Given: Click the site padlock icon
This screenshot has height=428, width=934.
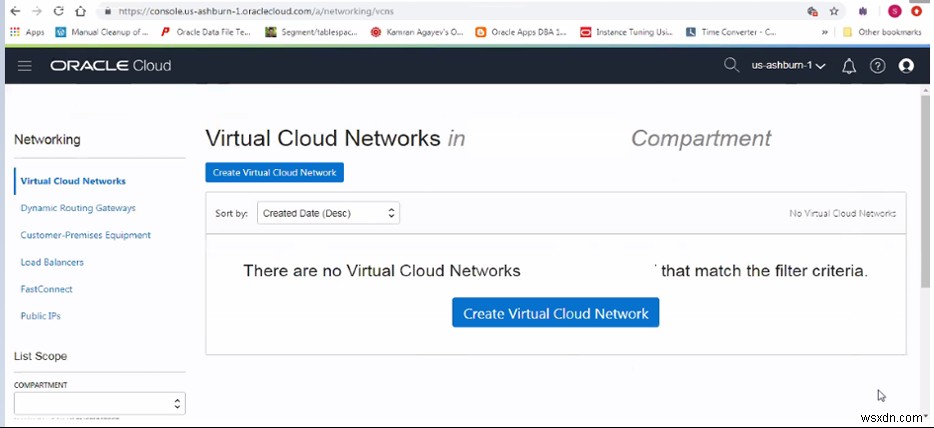Looking at the screenshot, I should (x=108, y=11).
